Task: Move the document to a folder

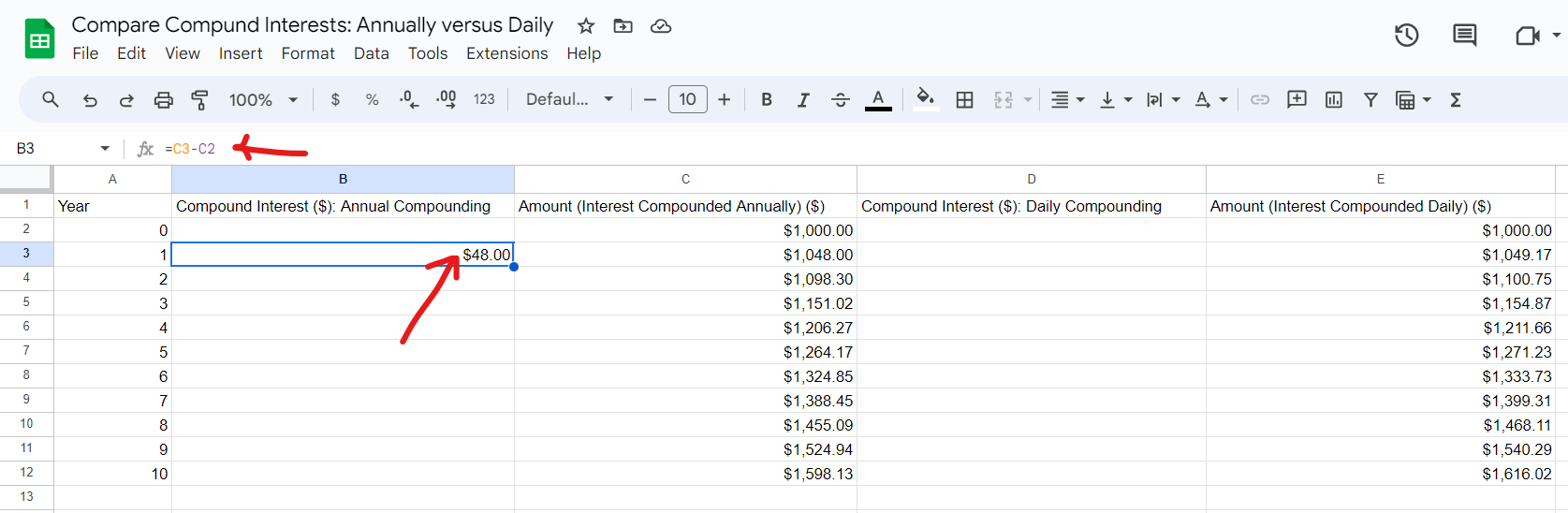Action: coord(623,26)
